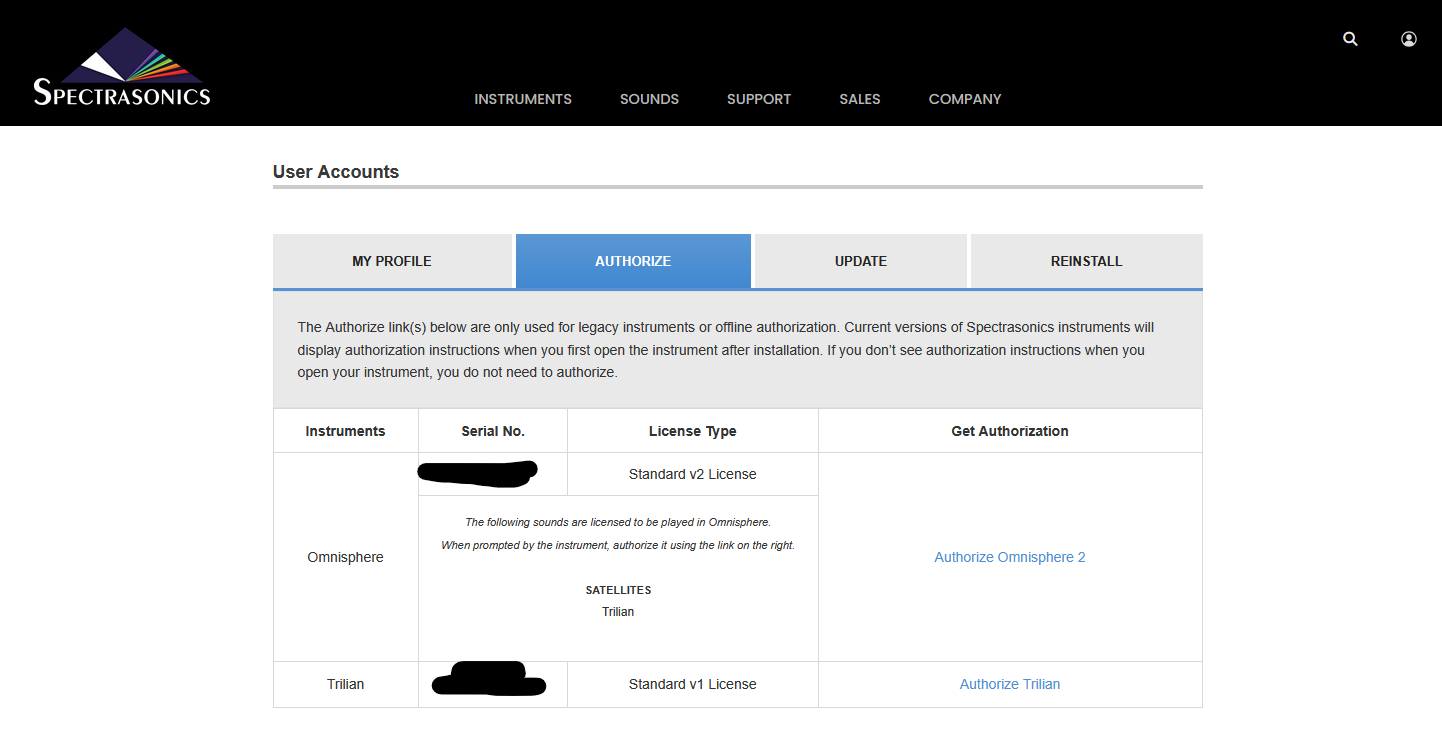Open the Instruments navigation menu
Image resolution: width=1442 pixels, height=751 pixels.
pos(523,99)
